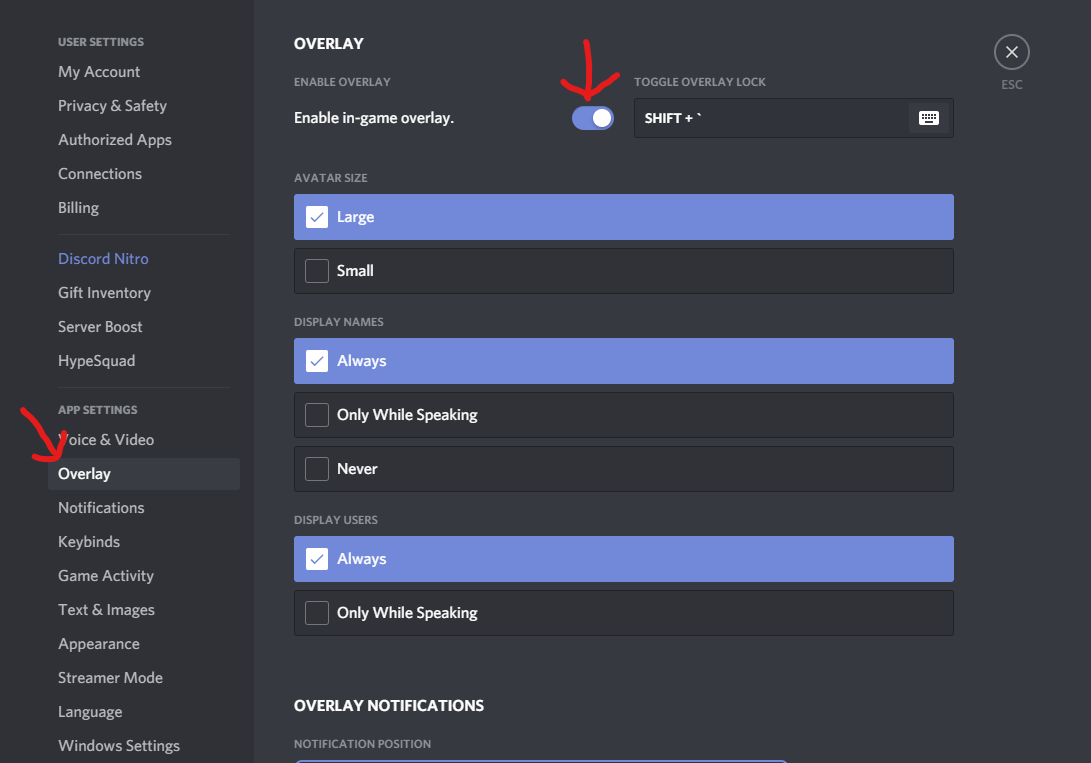Open Authorized Apps settings

tap(115, 140)
